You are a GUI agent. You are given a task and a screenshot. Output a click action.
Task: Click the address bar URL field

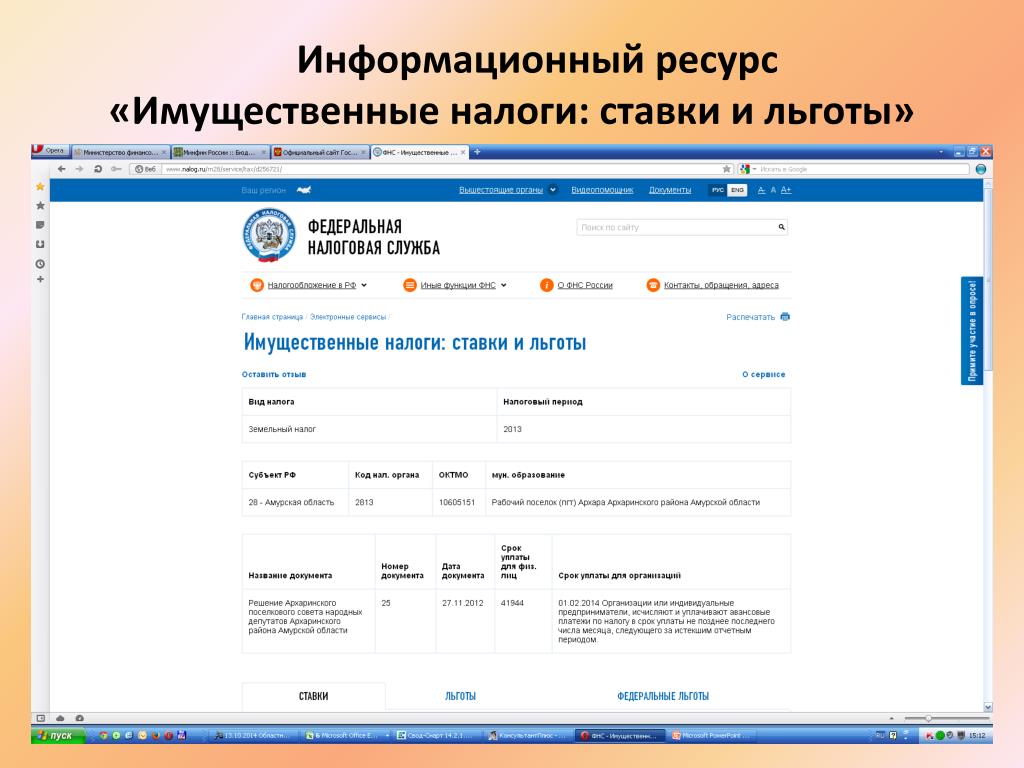point(441,169)
